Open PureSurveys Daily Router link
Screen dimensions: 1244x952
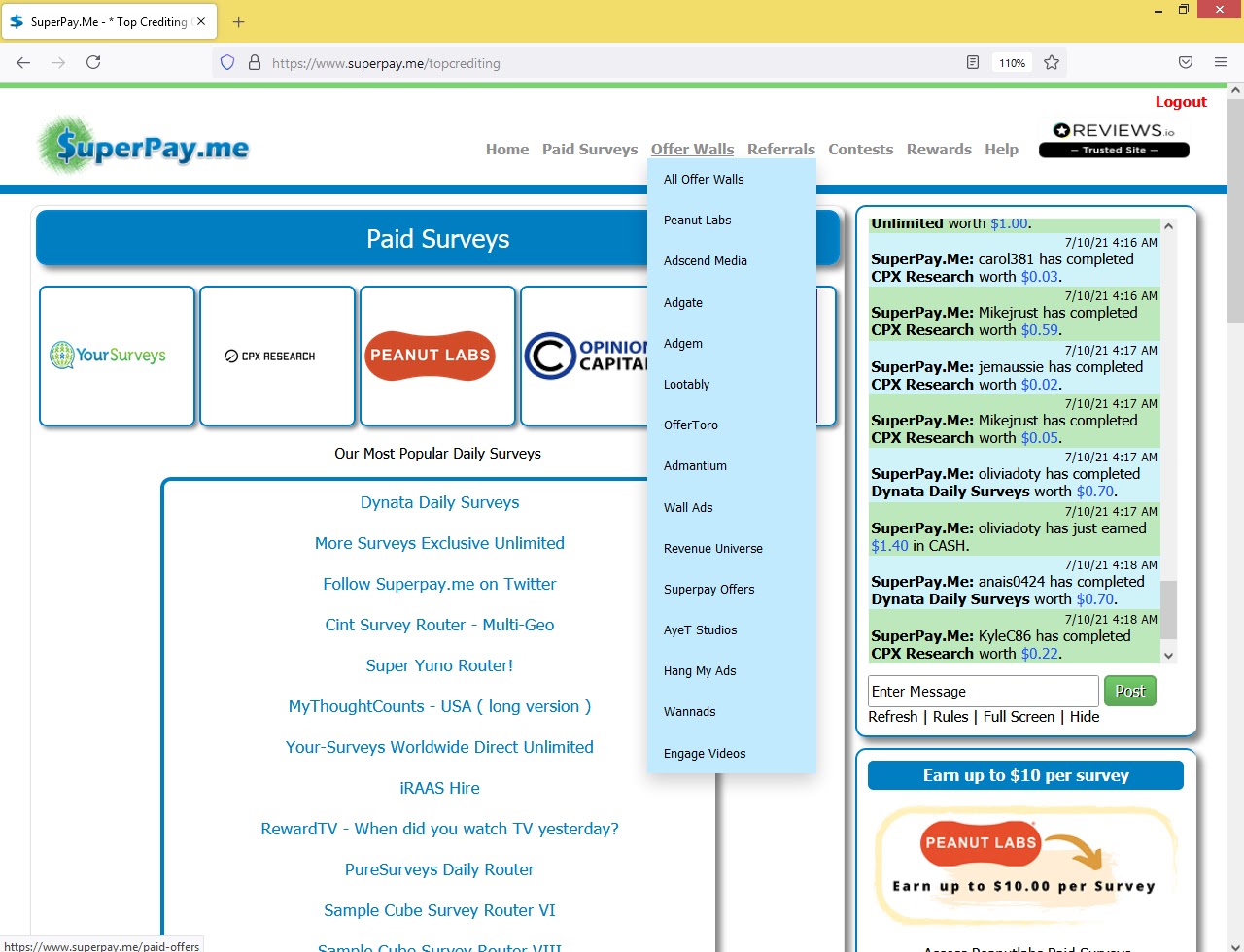pyautogui.click(x=439, y=869)
